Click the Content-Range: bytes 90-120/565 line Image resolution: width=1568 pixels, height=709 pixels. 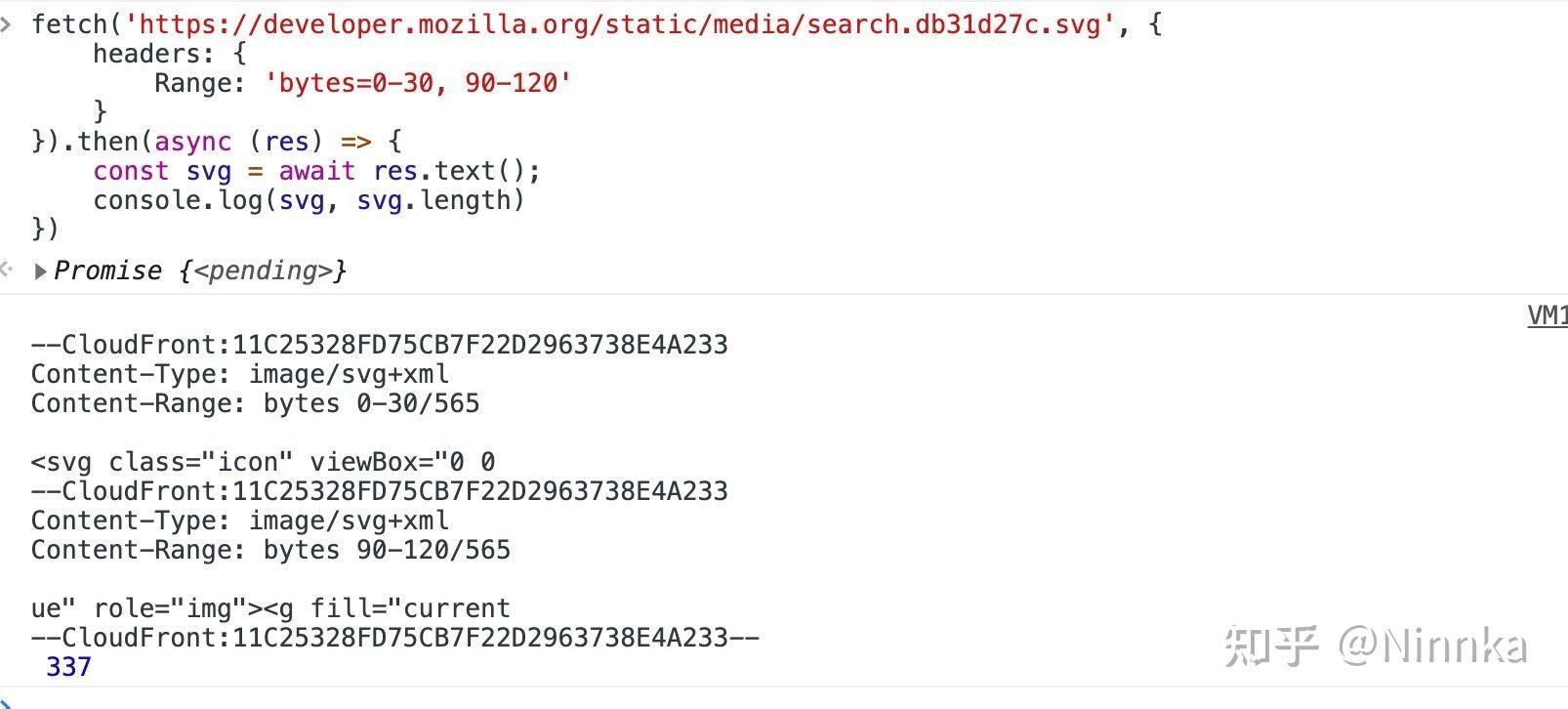click(x=270, y=550)
